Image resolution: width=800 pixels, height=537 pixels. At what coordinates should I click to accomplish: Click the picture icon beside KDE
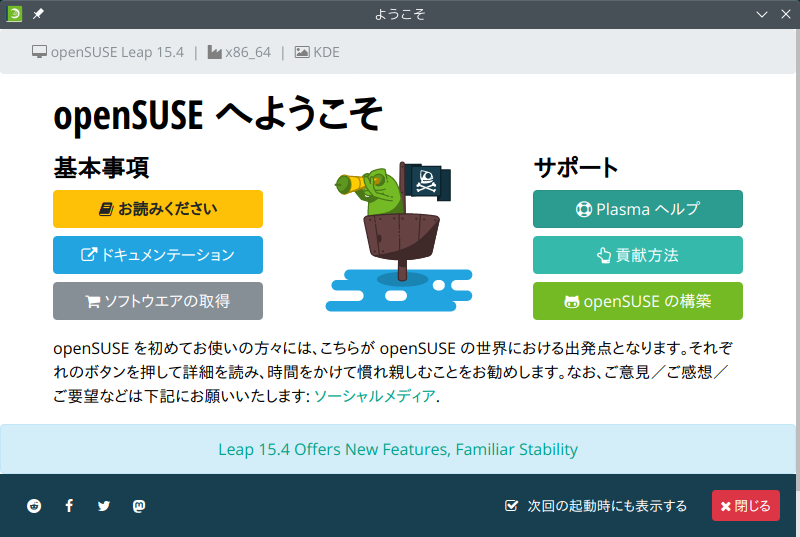[x=302, y=52]
